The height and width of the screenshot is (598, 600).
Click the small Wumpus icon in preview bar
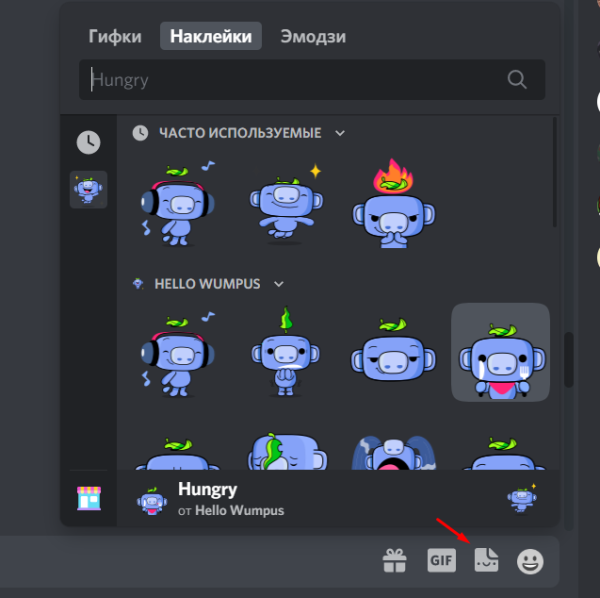(x=519, y=497)
